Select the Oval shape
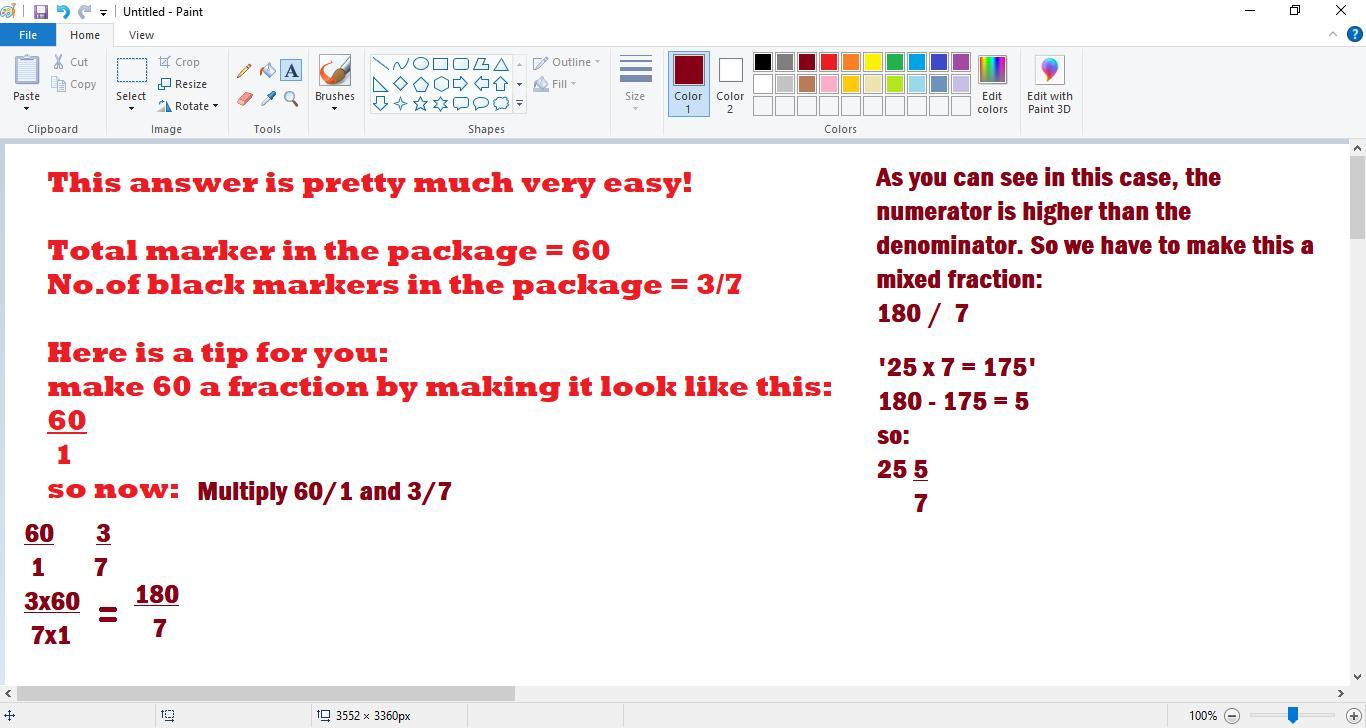The image size is (1366, 728). click(420, 64)
